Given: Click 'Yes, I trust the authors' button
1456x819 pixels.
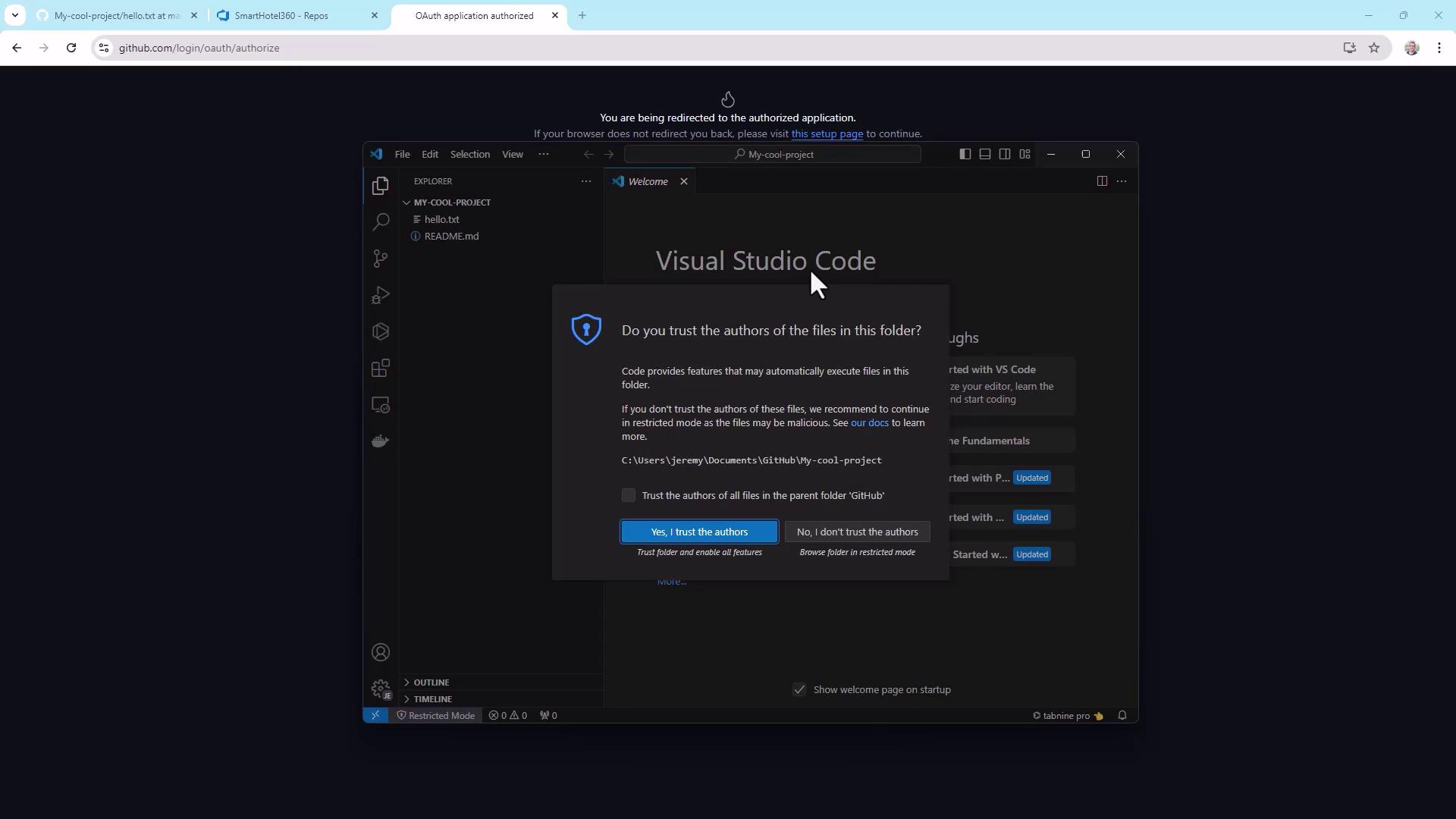Looking at the screenshot, I should tap(699, 532).
